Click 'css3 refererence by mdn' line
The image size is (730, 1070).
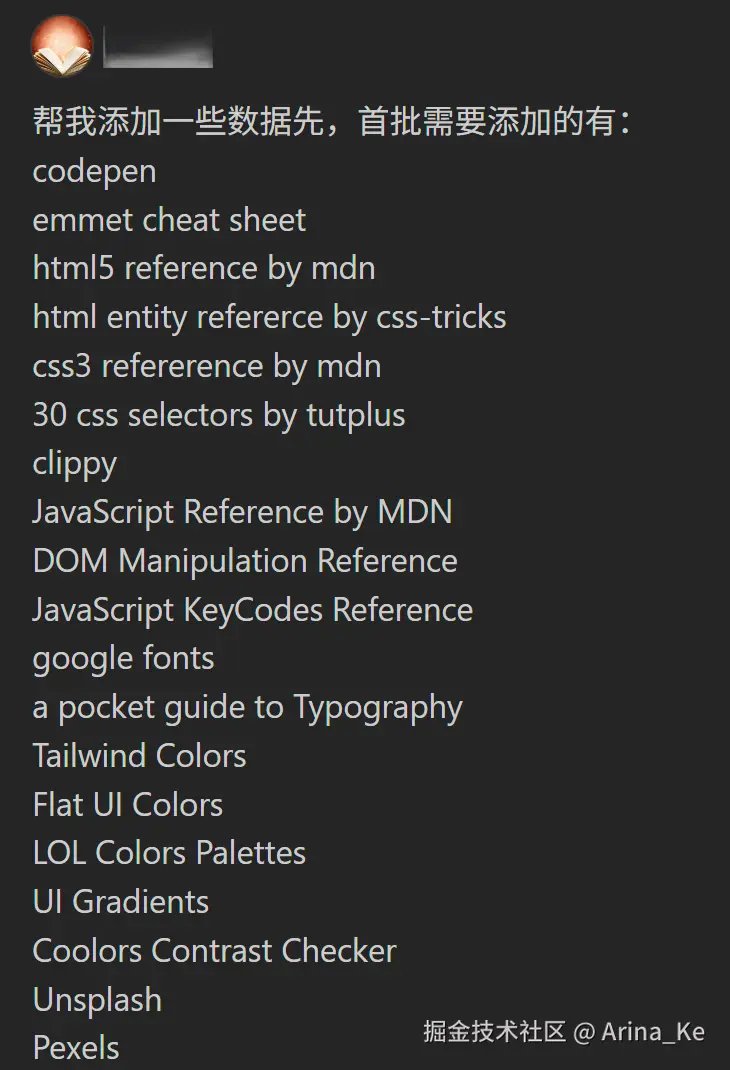point(206,366)
